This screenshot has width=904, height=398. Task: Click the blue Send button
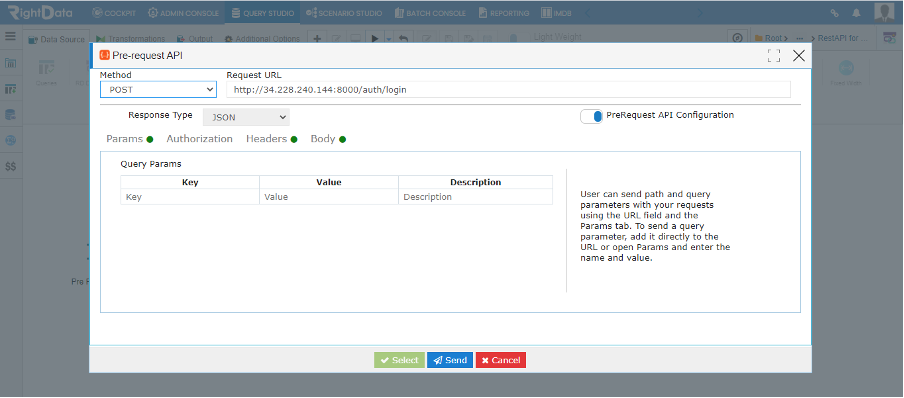click(x=450, y=360)
